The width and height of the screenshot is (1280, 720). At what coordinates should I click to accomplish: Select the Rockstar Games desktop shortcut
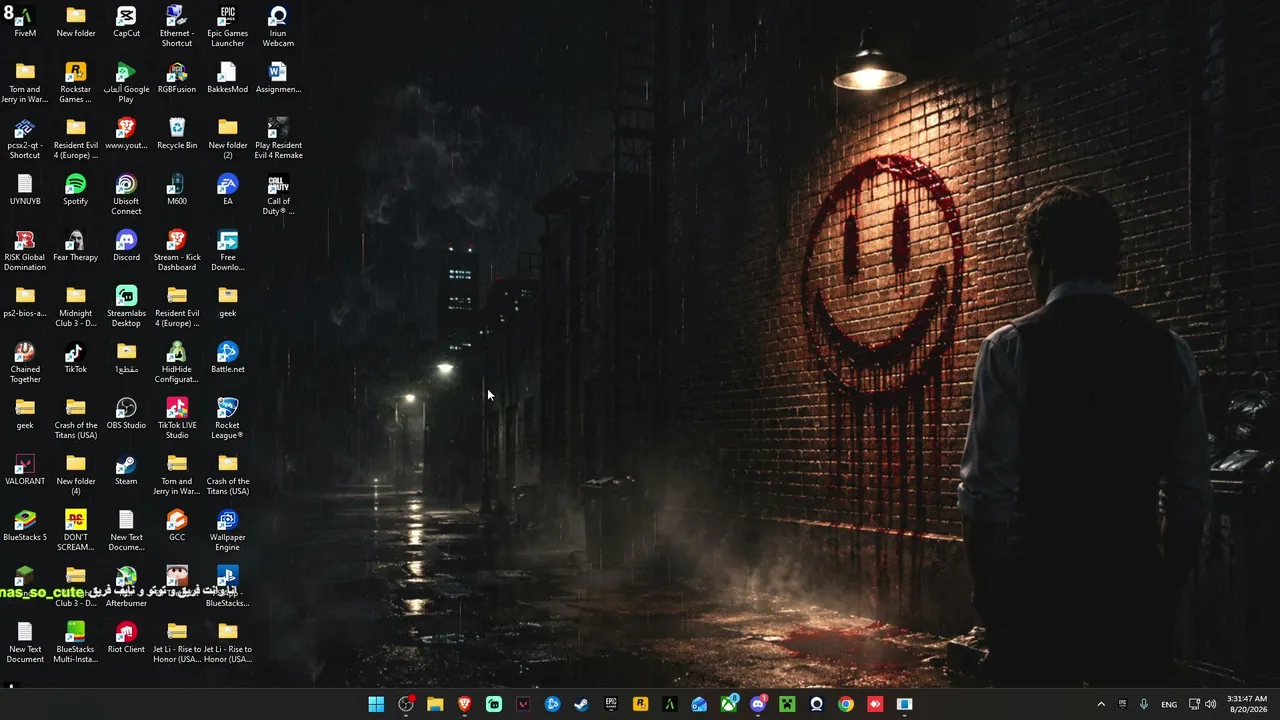pyautogui.click(x=76, y=82)
